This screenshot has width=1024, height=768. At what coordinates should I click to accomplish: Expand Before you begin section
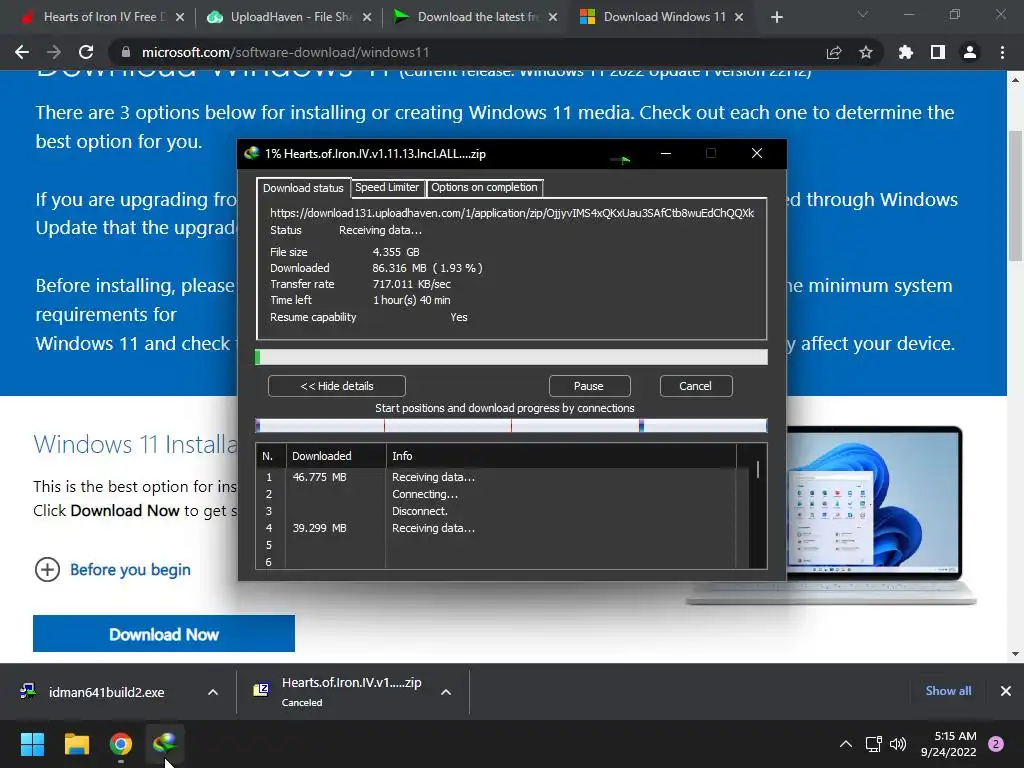coord(112,569)
